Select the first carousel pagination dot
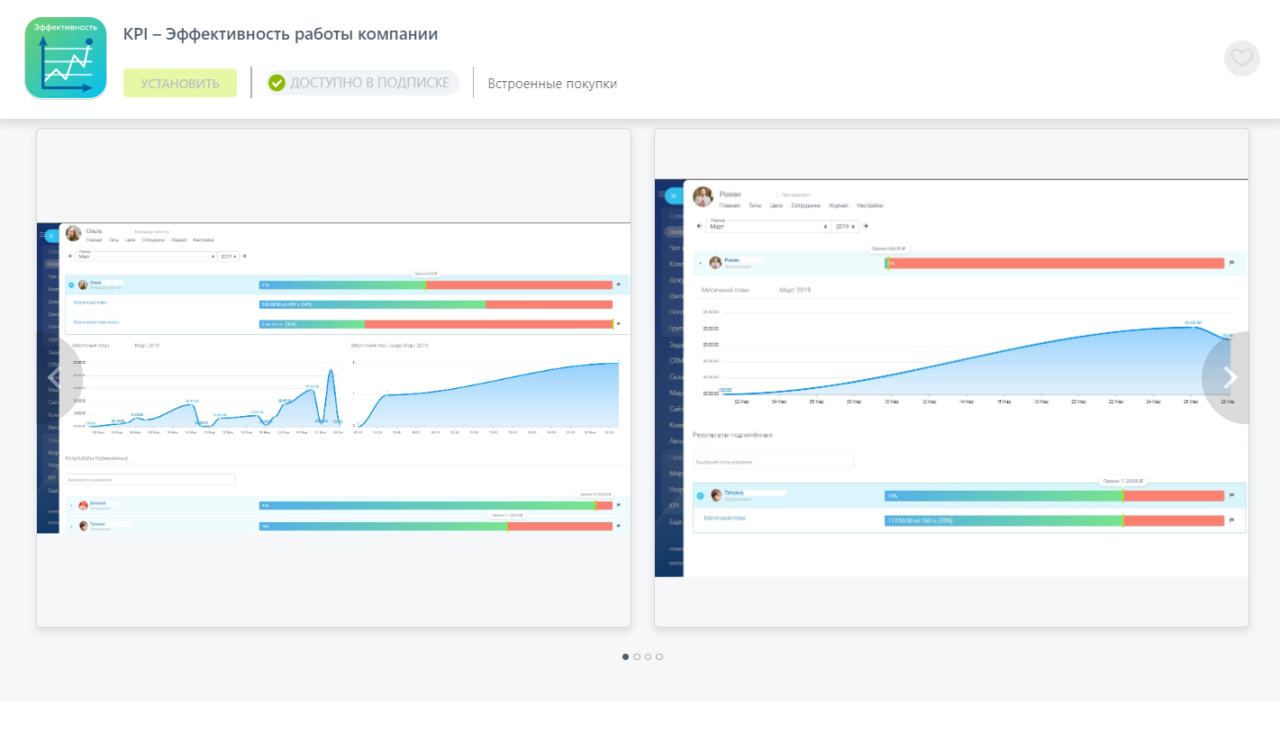The height and width of the screenshot is (741, 1280). [626, 657]
